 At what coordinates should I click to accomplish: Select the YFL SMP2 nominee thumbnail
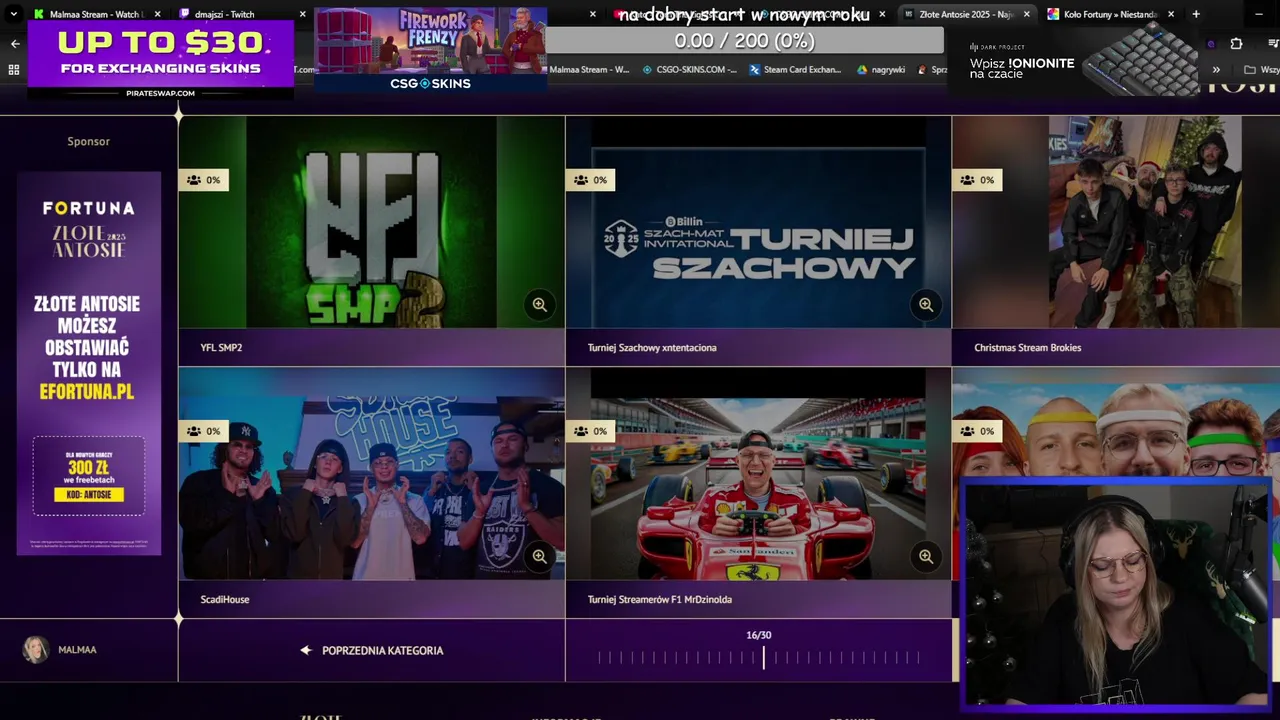click(372, 222)
